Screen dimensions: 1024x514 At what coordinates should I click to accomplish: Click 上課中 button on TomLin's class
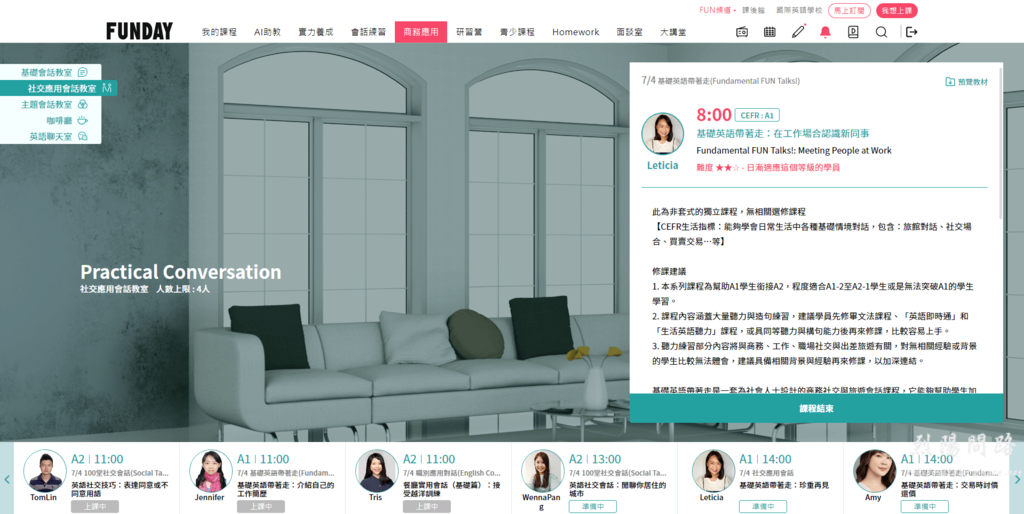(95, 506)
